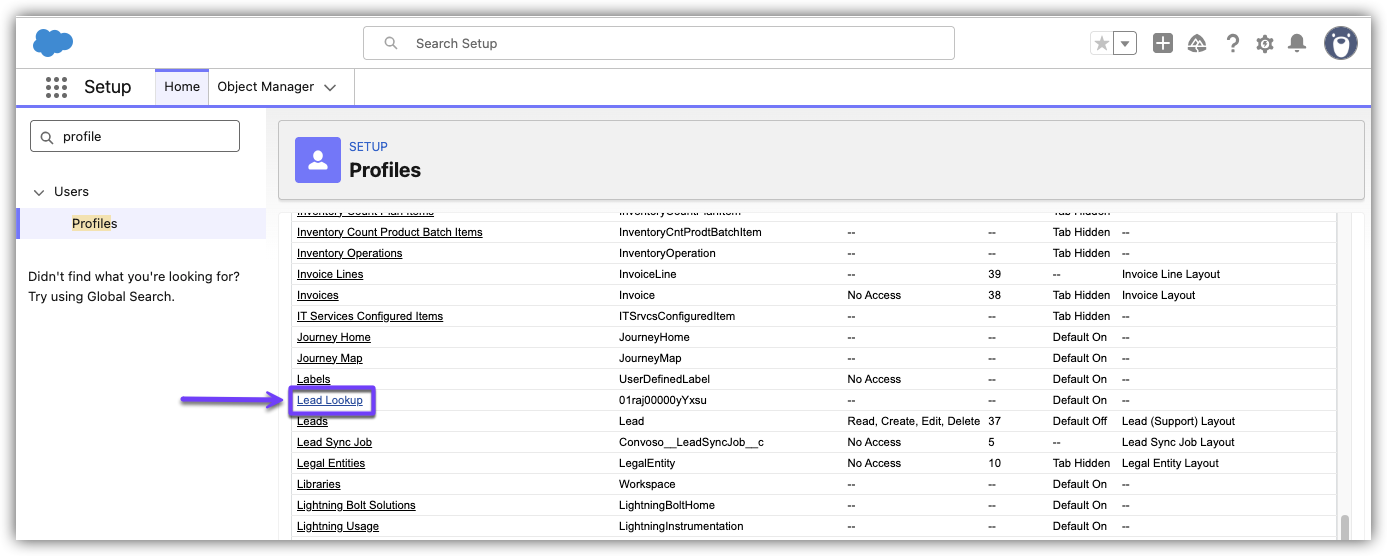Screen dimensions: 1387x556
Task: Open the Invoice Lines link
Action: [330, 274]
